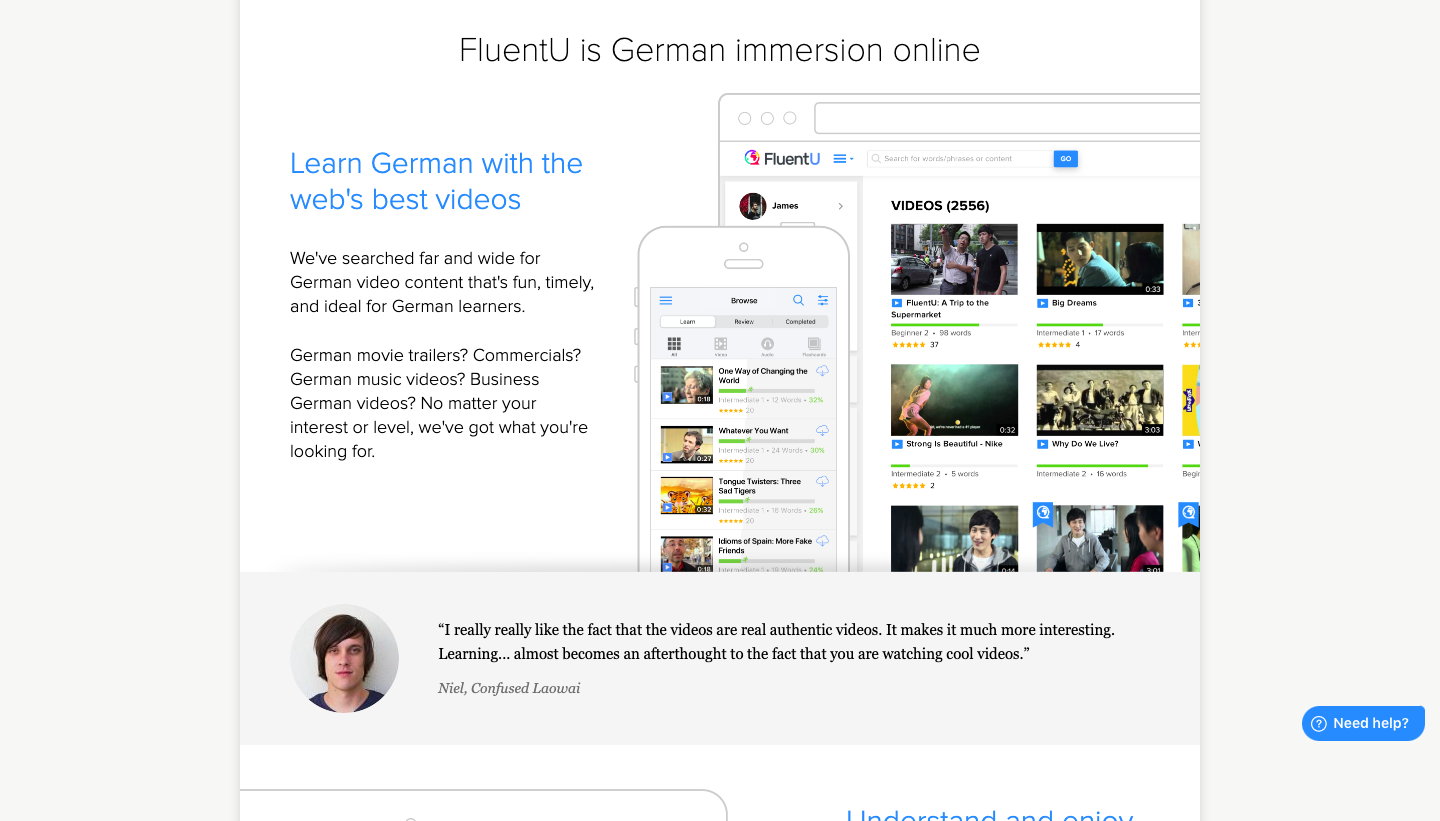Switch to the Completed tab in phone app
Image resolution: width=1440 pixels, height=821 pixels.
[800, 322]
